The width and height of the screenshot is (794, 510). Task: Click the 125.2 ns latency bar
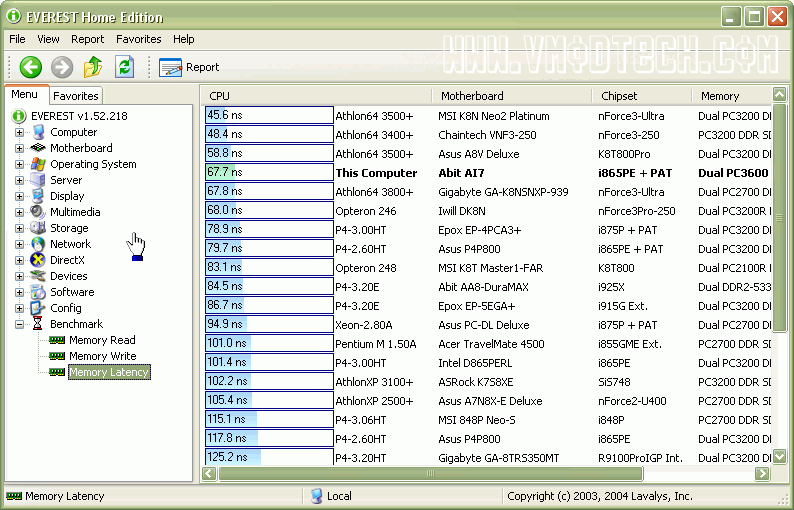coord(269,457)
